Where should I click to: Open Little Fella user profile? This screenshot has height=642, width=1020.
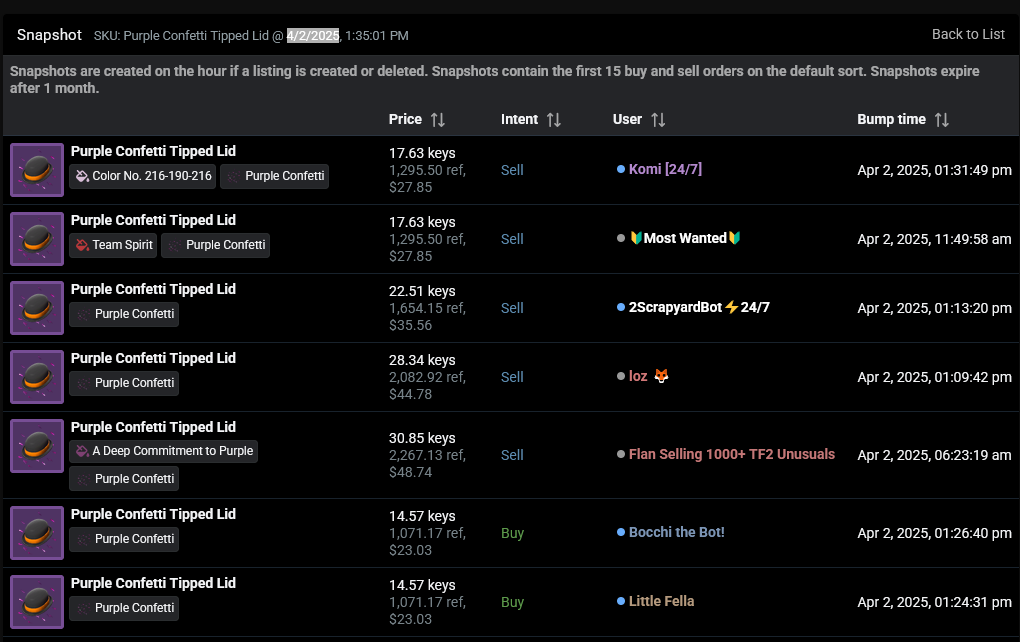(661, 602)
